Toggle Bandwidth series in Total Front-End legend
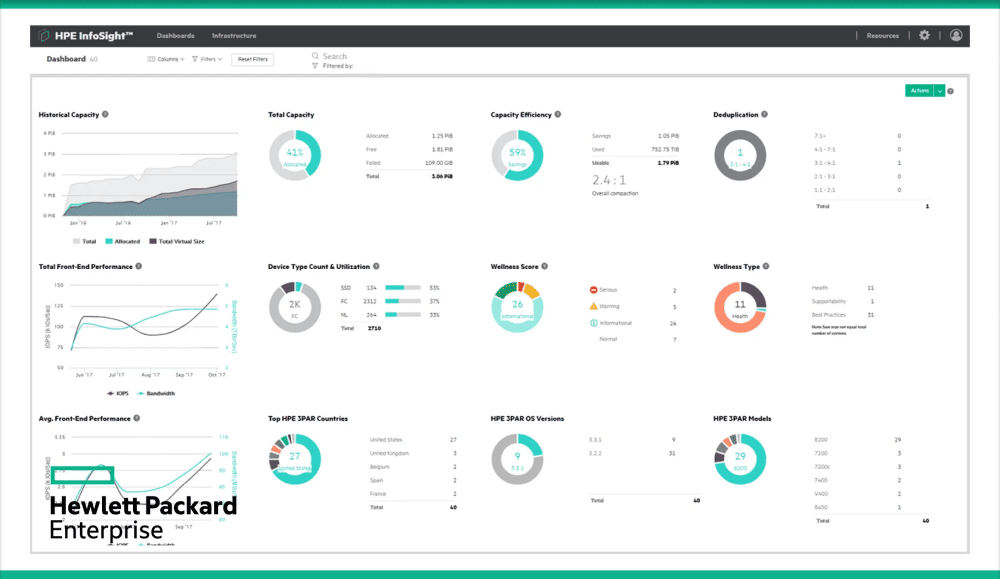 (x=156, y=393)
